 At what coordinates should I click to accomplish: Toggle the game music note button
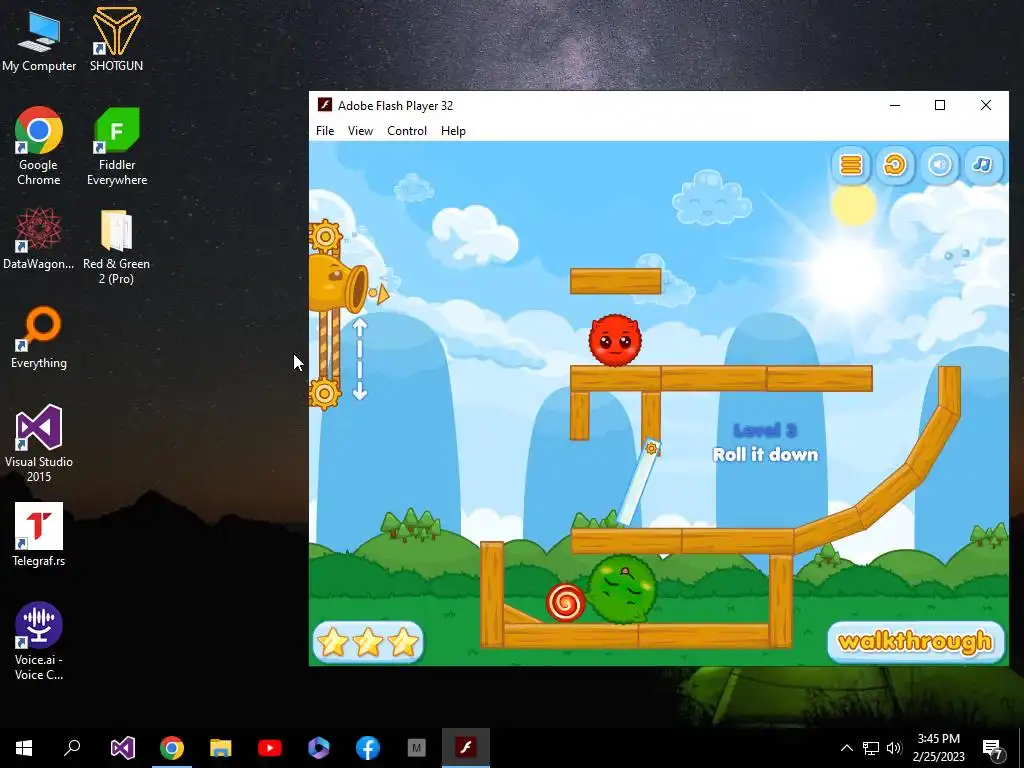[983, 165]
